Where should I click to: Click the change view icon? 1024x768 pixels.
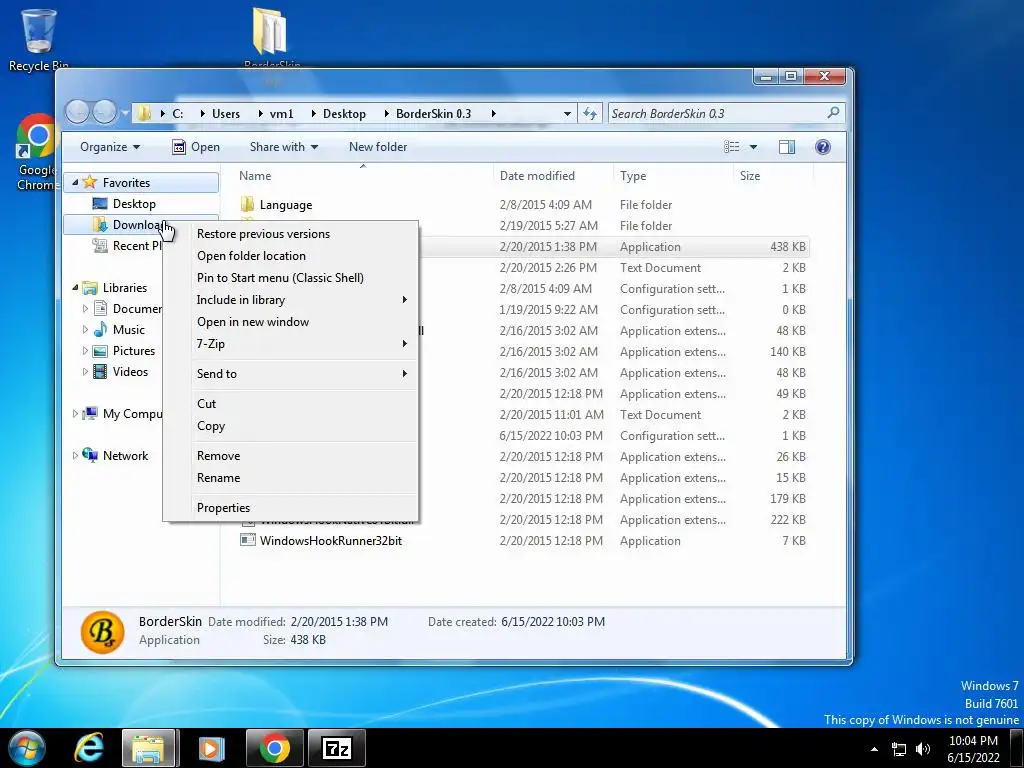tap(731, 147)
